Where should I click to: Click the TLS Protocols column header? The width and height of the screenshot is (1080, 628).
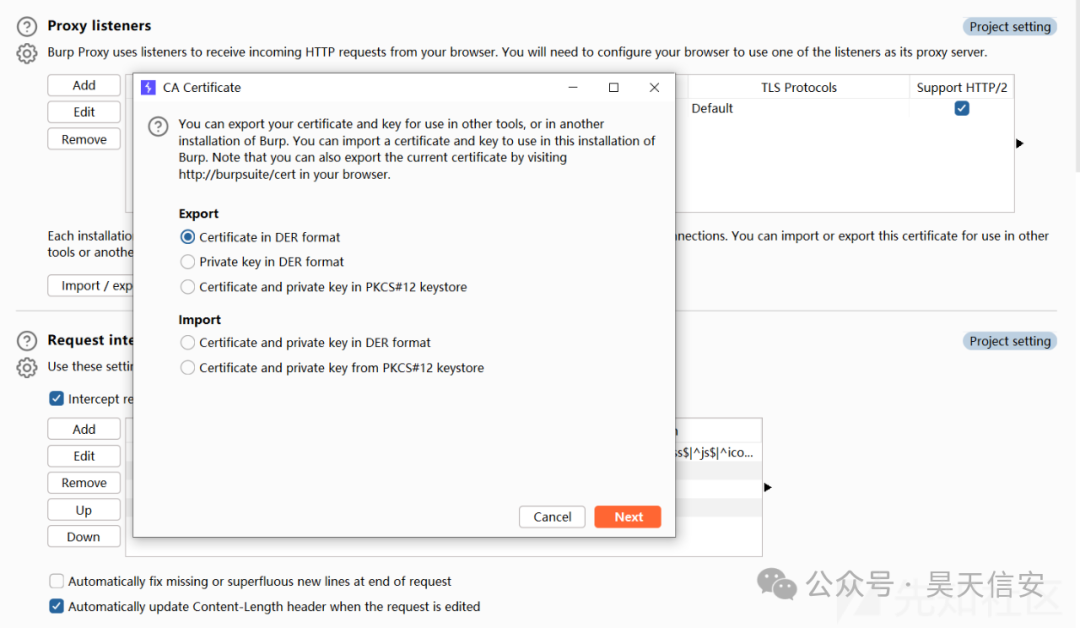pos(798,87)
